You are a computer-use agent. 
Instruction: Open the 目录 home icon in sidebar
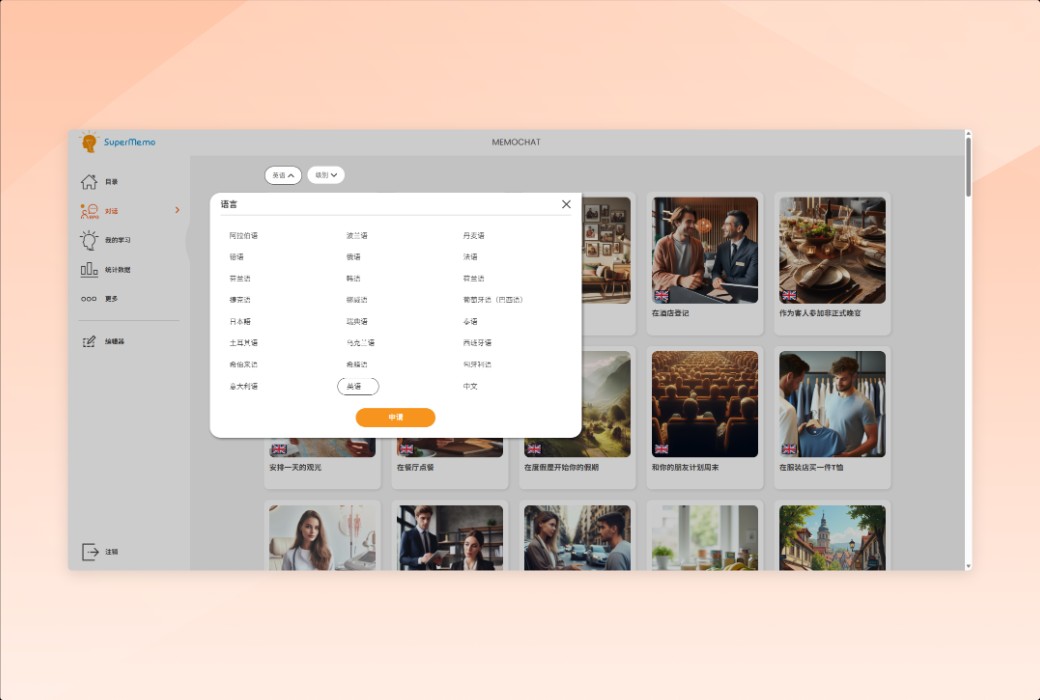pyautogui.click(x=89, y=182)
